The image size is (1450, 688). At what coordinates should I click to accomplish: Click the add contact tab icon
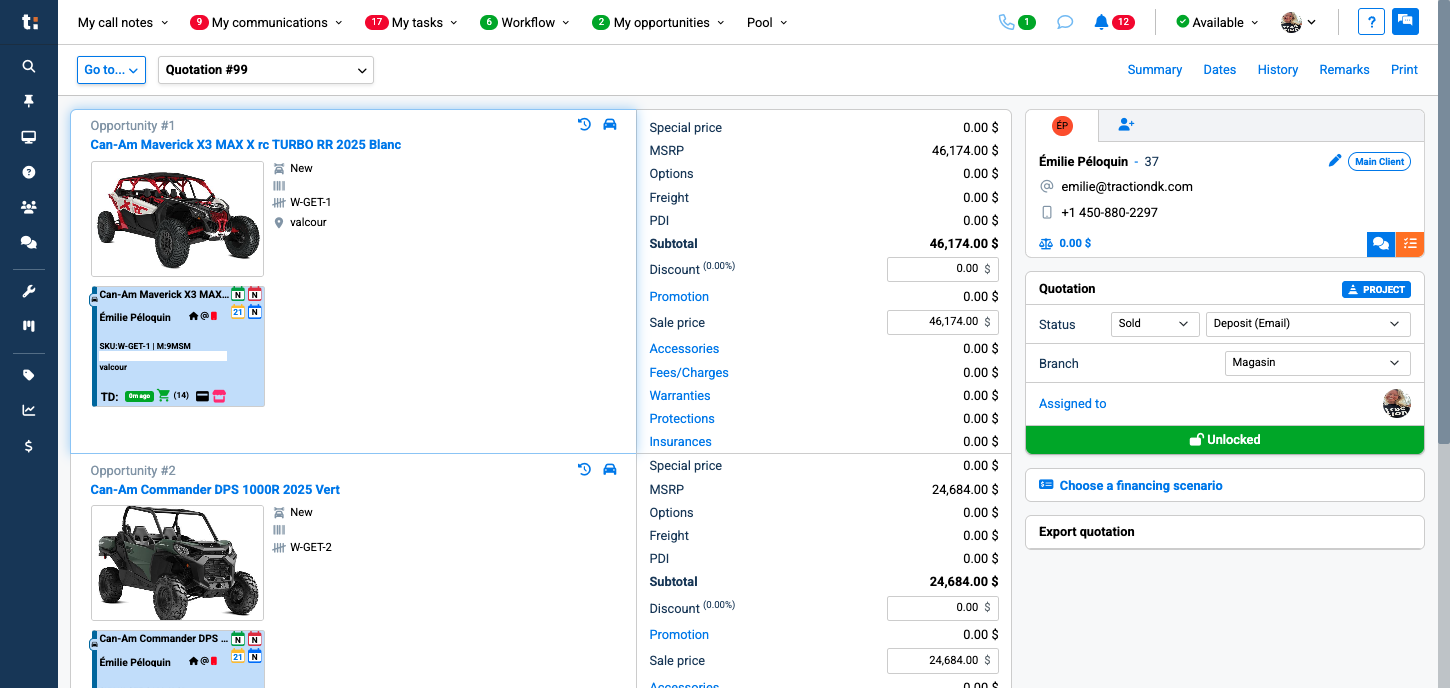(1126, 125)
